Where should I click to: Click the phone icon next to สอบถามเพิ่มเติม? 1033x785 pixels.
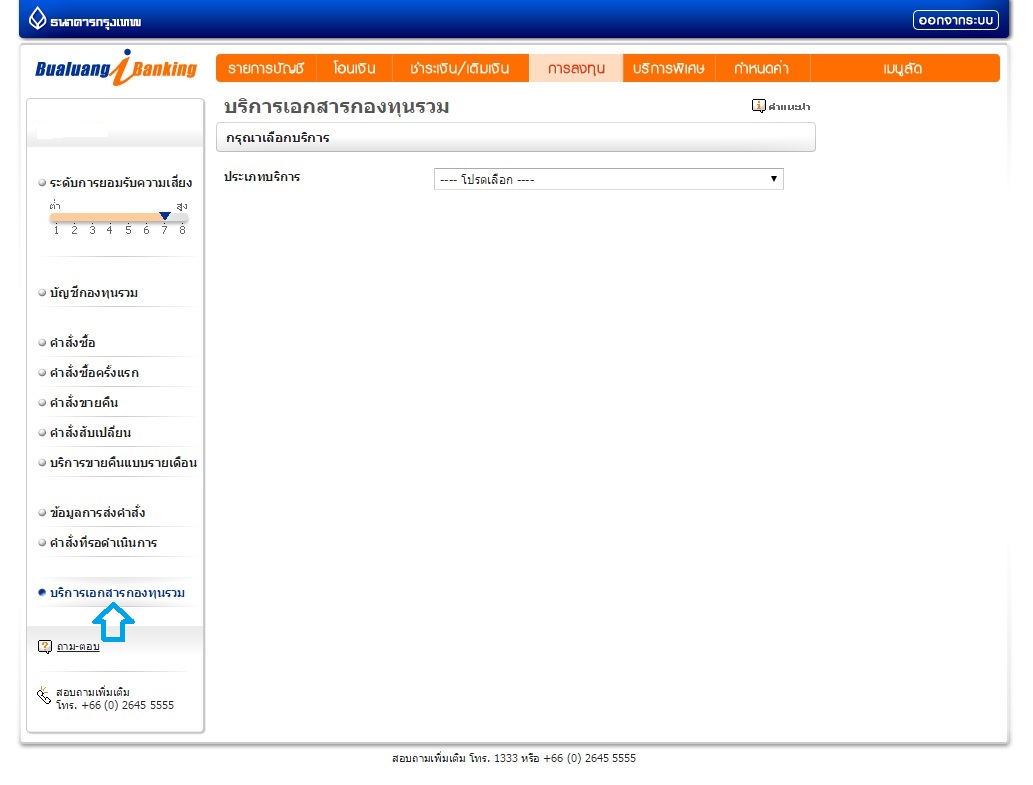point(43,695)
